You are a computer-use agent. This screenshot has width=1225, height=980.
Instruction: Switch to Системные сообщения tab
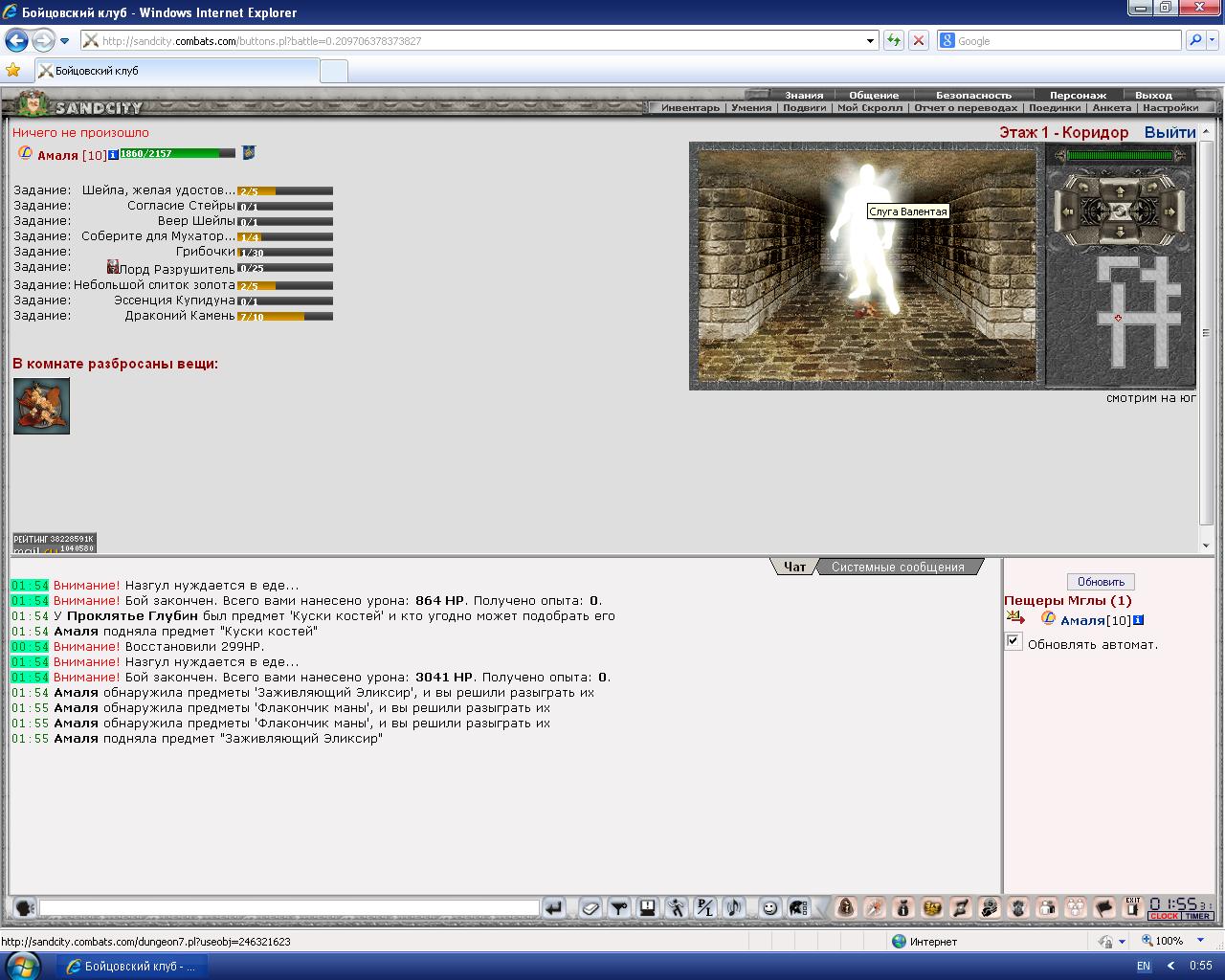coord(898,567)
